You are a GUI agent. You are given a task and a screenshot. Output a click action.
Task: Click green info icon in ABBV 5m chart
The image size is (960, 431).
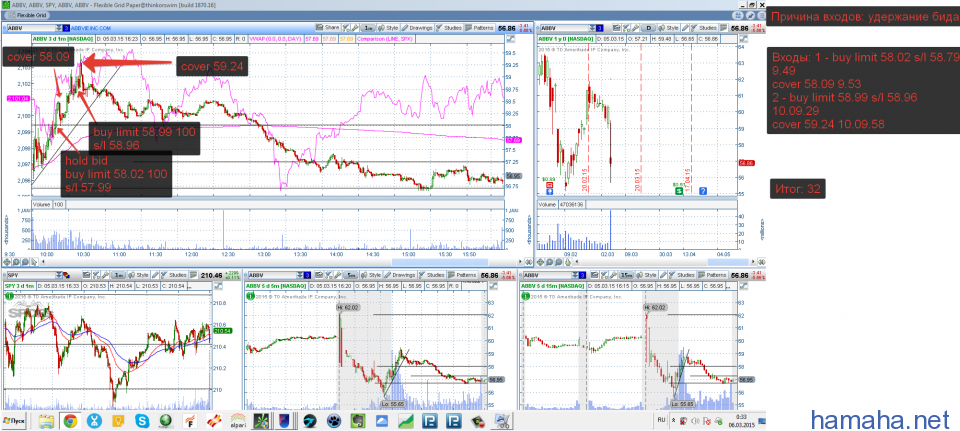click(251, 294)
